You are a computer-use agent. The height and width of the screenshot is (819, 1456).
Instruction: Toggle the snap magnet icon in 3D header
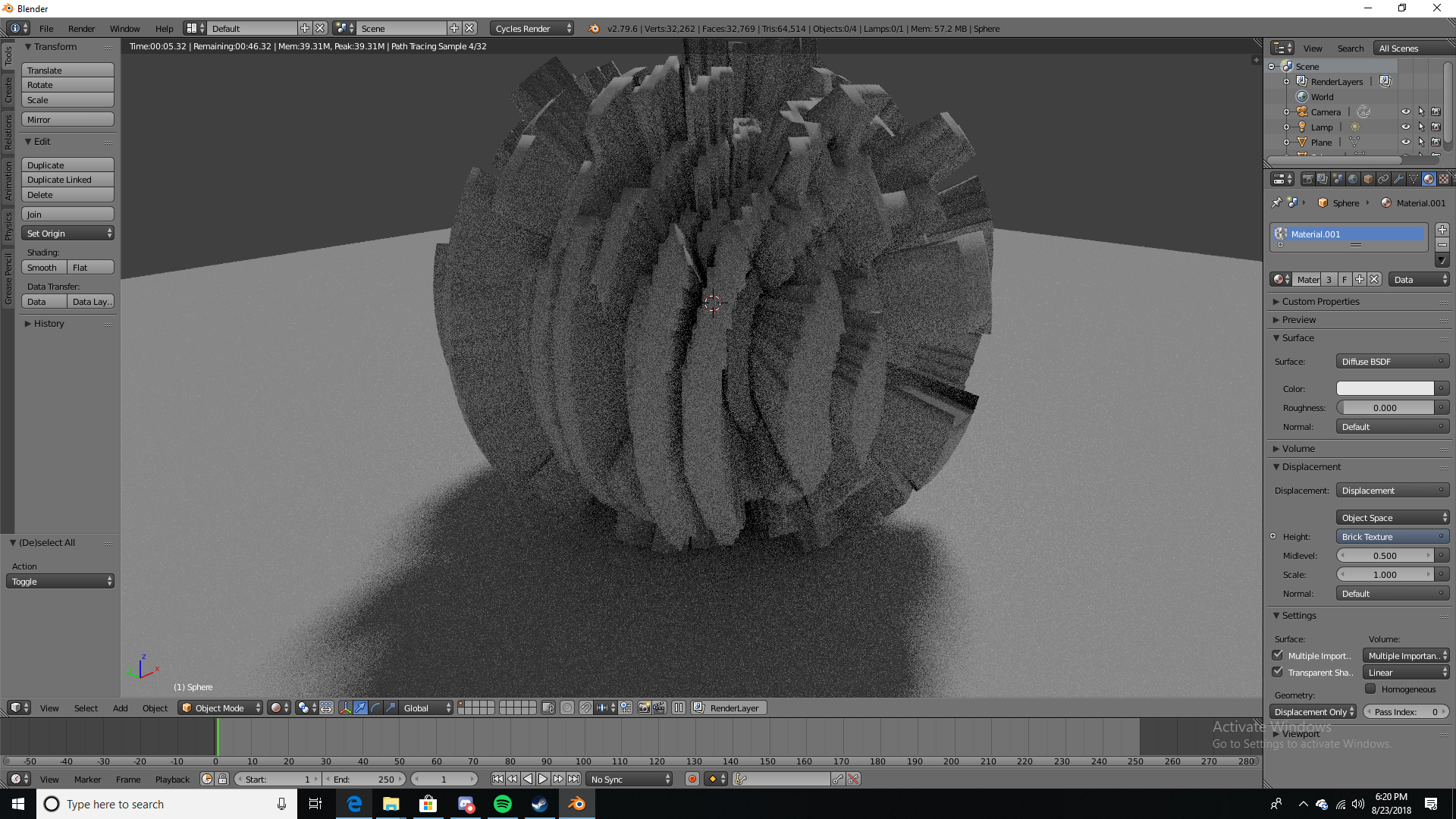[x=585, y=708]
